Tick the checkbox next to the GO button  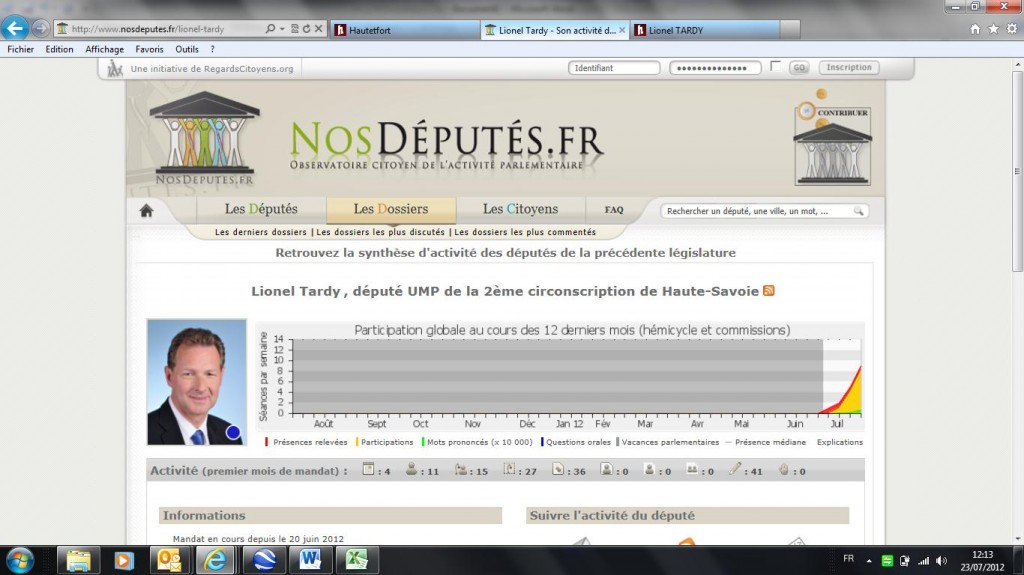(775, 66)
